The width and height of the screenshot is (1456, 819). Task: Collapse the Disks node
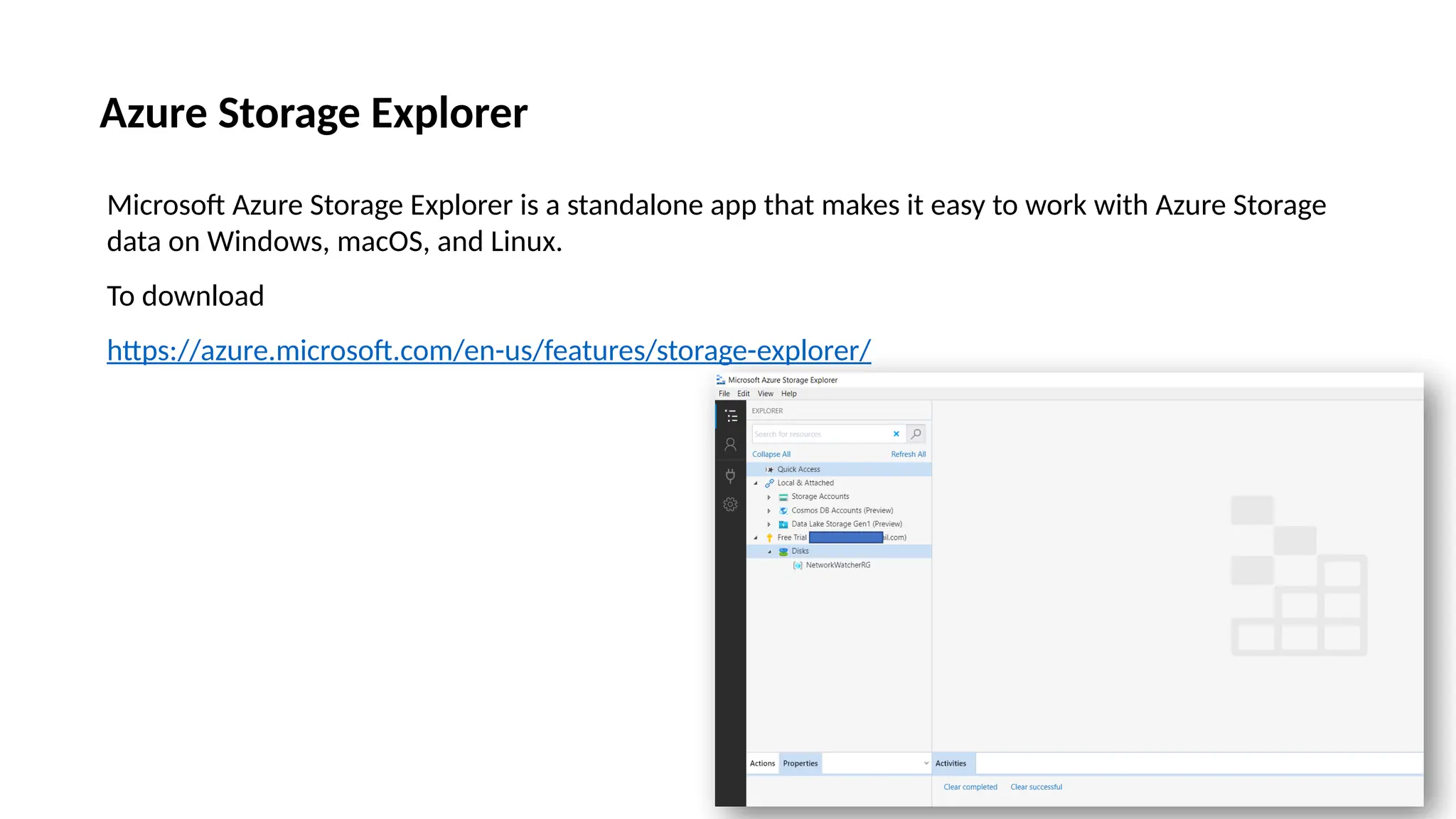(769, 552)
